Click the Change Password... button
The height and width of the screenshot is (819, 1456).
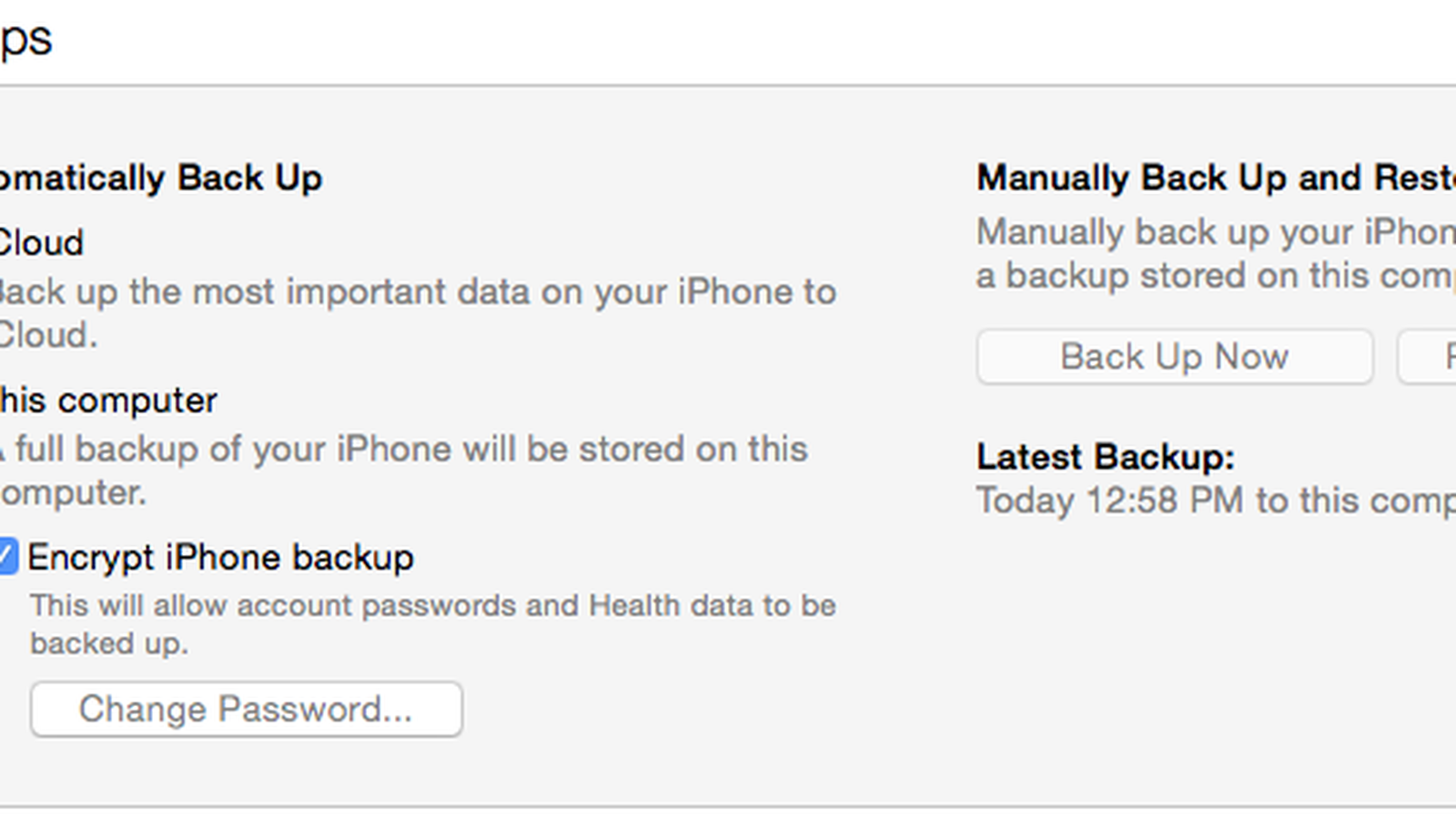246,709
